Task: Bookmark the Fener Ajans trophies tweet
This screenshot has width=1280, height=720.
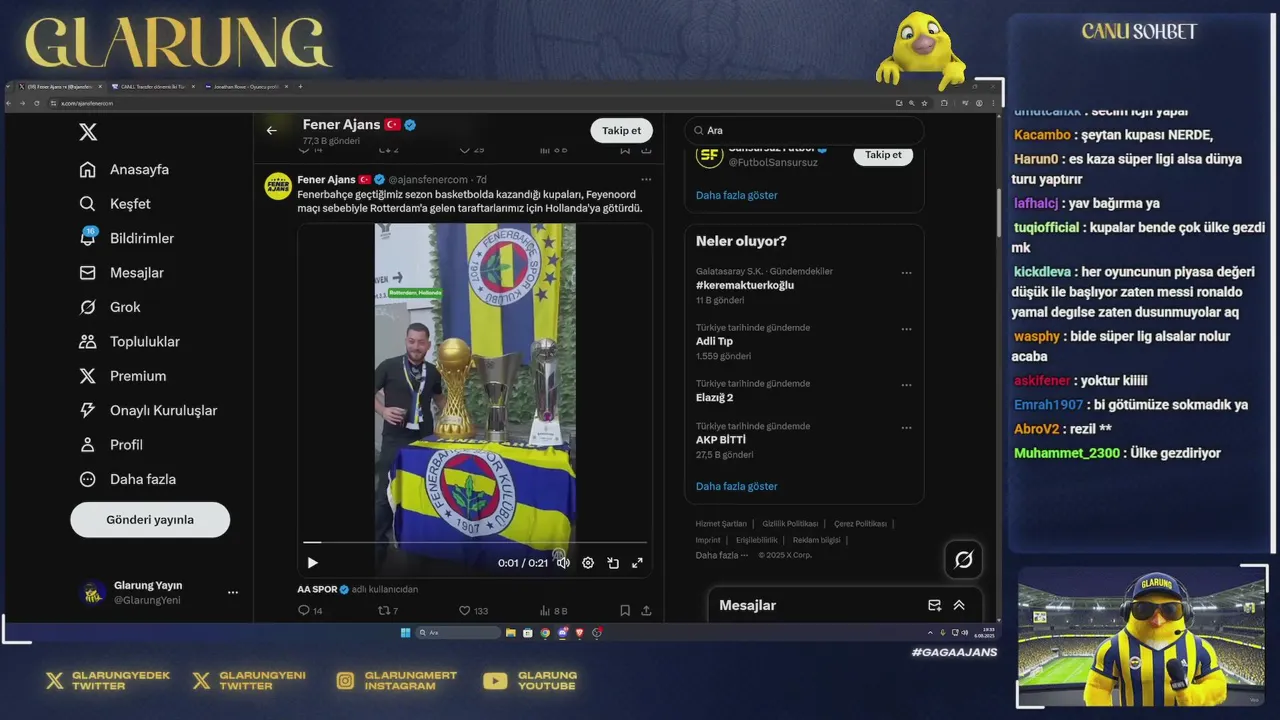Action: point(625,611)
